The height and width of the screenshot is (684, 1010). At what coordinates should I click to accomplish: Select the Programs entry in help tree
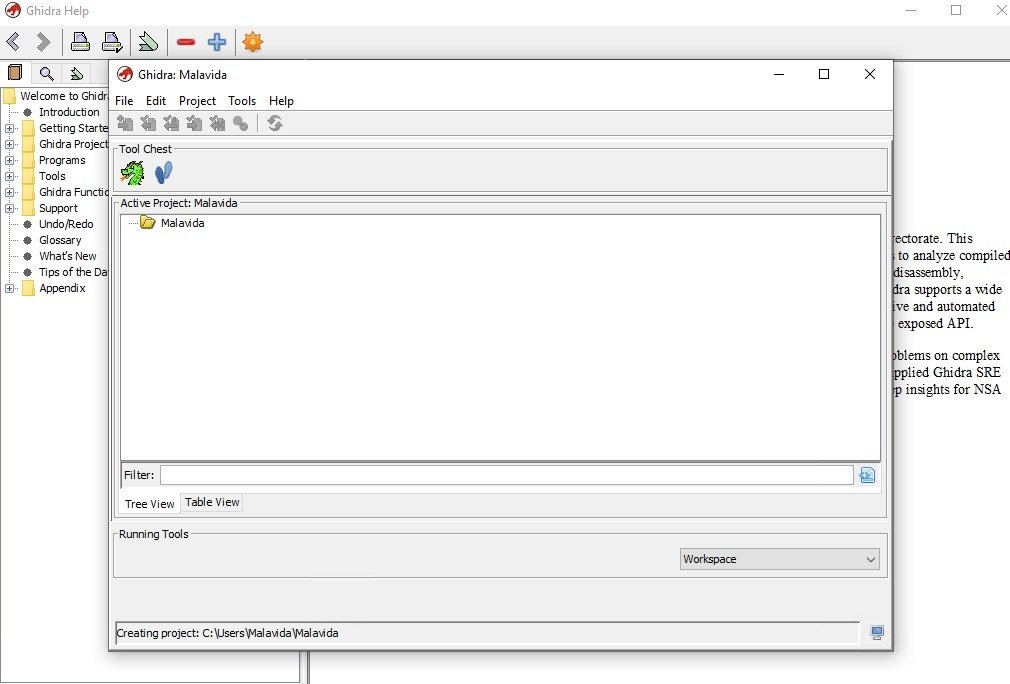(62, 160)
